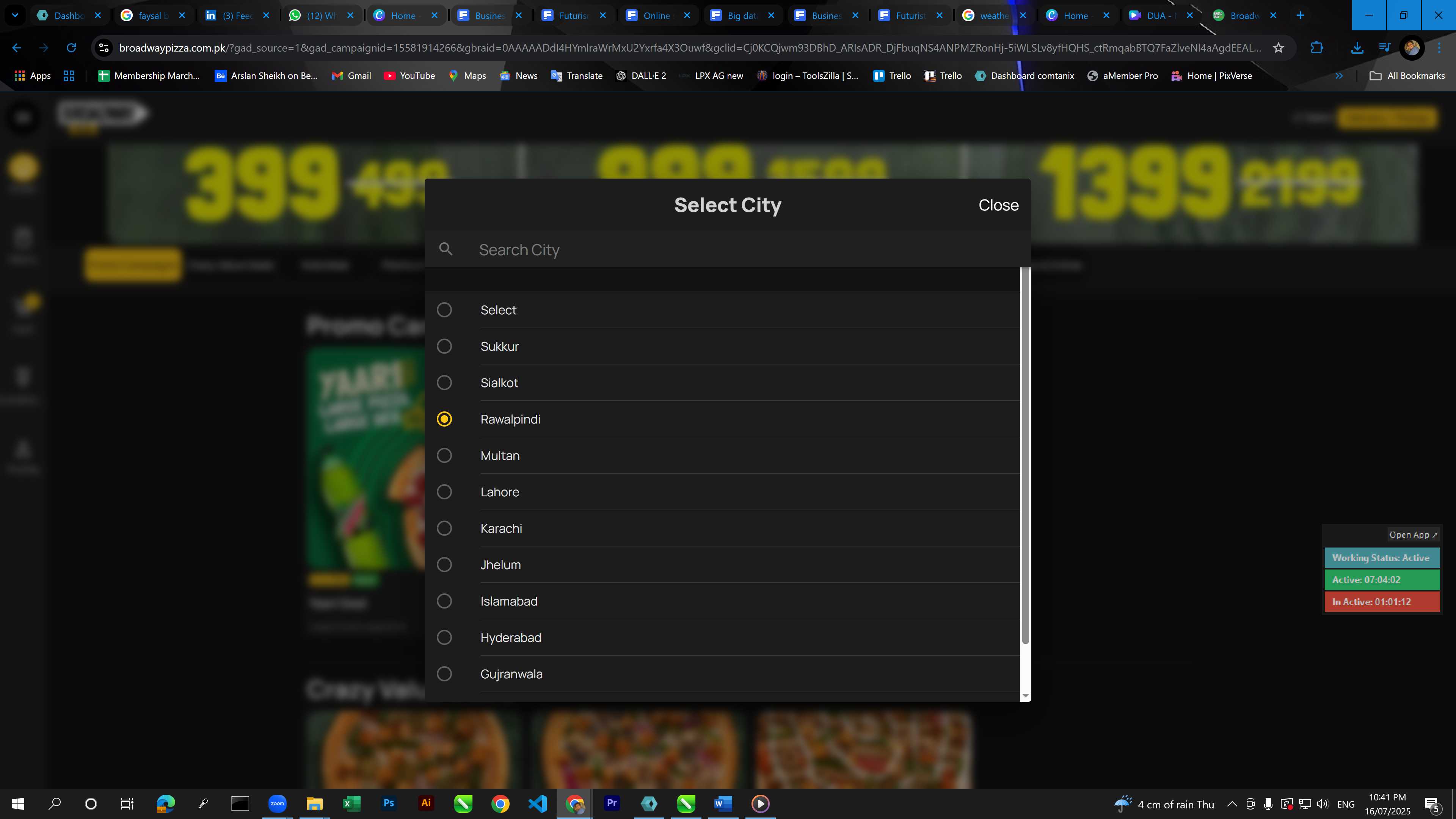Open Word from the taskbar
The height and width of the screenshot is (819, 1456).
point(723,803)
